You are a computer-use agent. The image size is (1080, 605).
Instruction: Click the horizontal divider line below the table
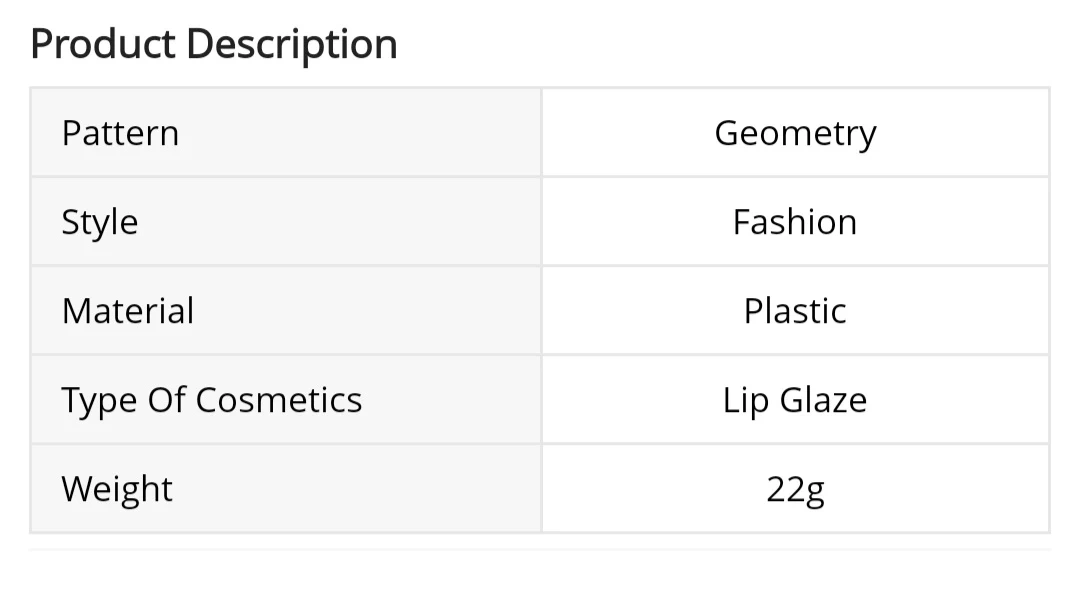point(540,549)
